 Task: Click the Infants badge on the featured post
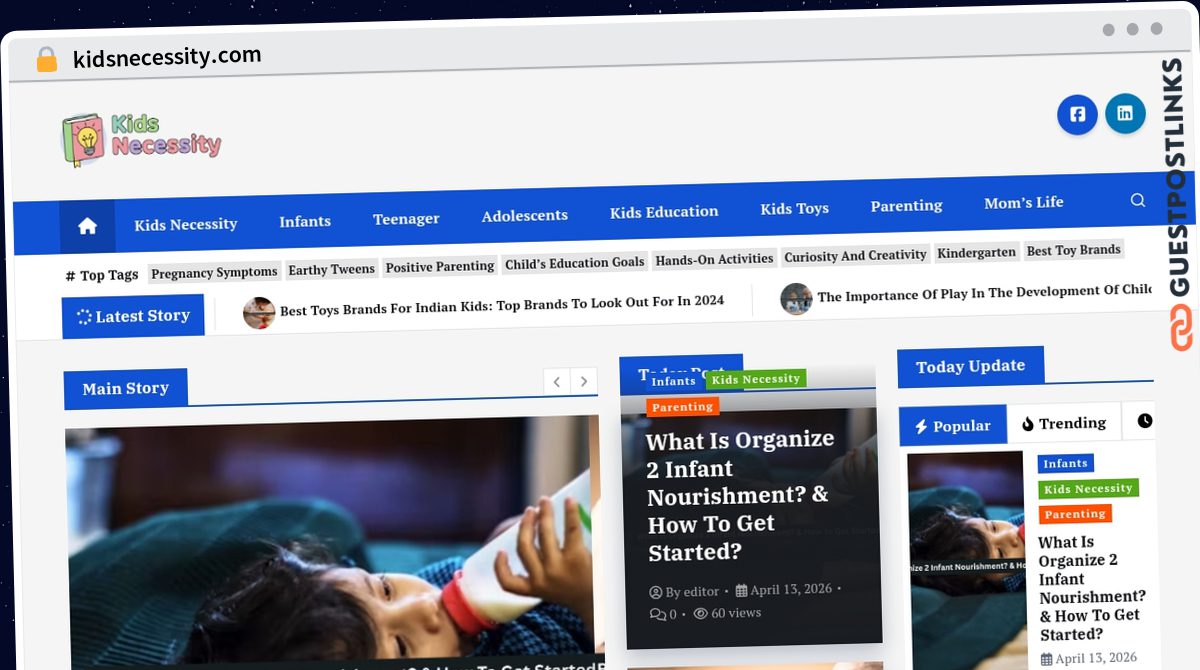[673, 381]
